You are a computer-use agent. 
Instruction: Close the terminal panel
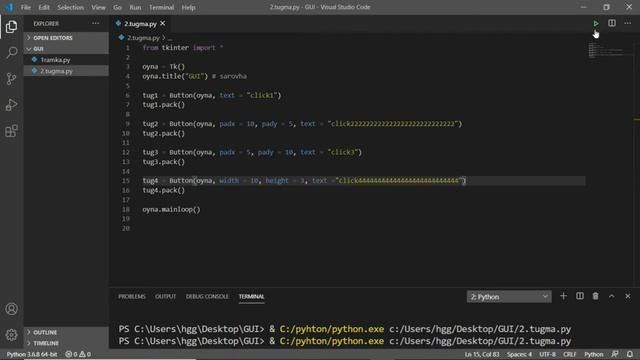pos(628,296)
